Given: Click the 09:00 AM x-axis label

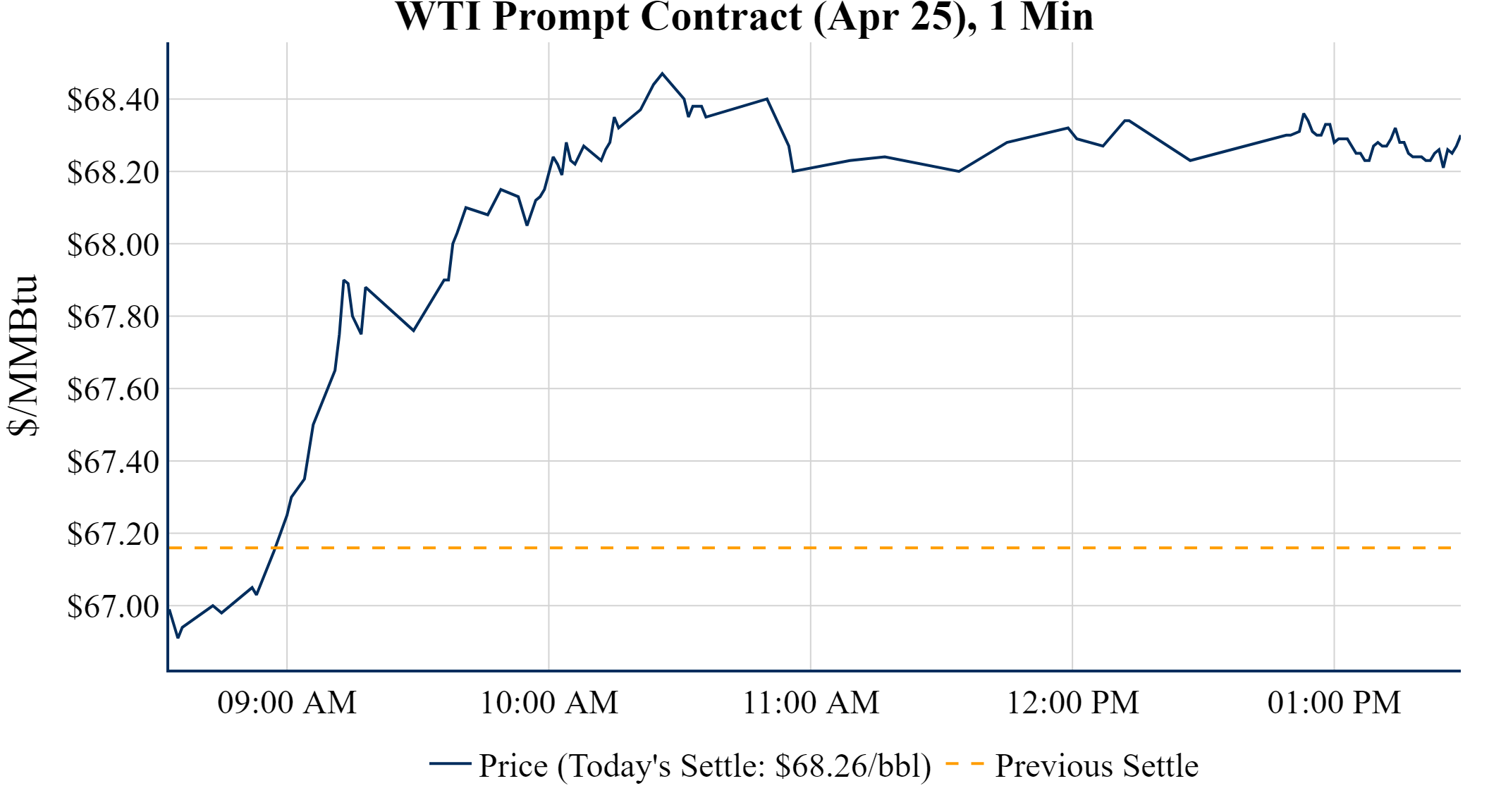Looking at the screenshot, I should click(287, 703).
